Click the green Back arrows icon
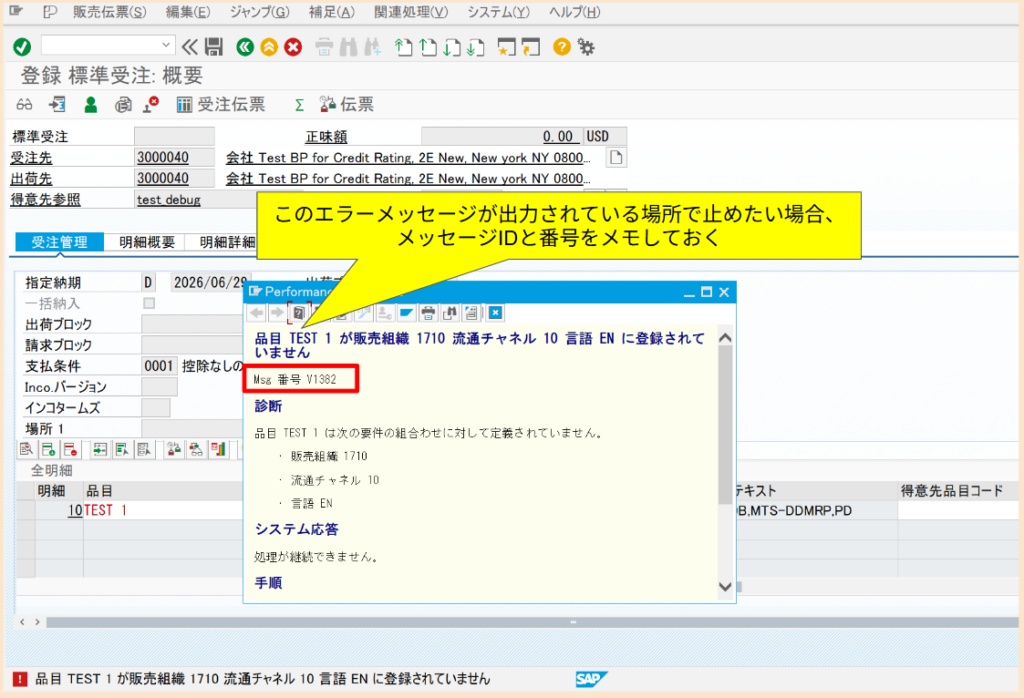 [x=245, y=47]
